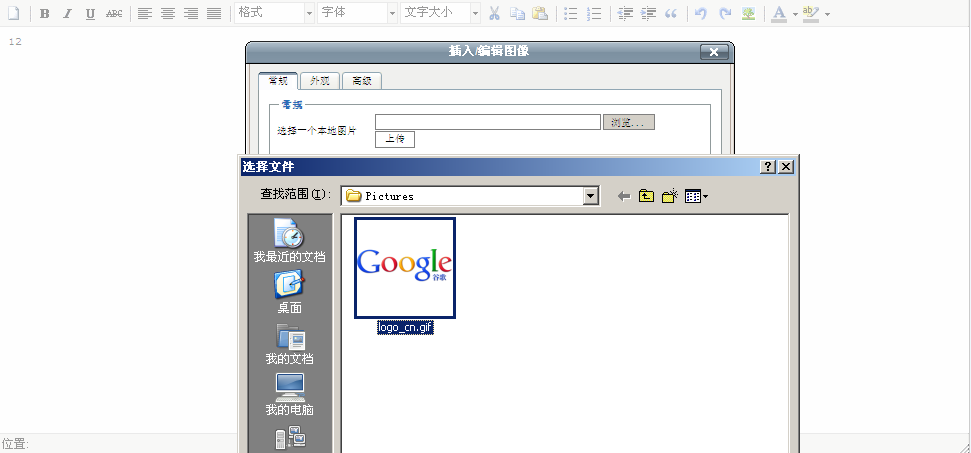Image resolution: width=971 pixels, height=453 pixels.
Task: Open the highlight color picker arrow
Action: point(827,14)
